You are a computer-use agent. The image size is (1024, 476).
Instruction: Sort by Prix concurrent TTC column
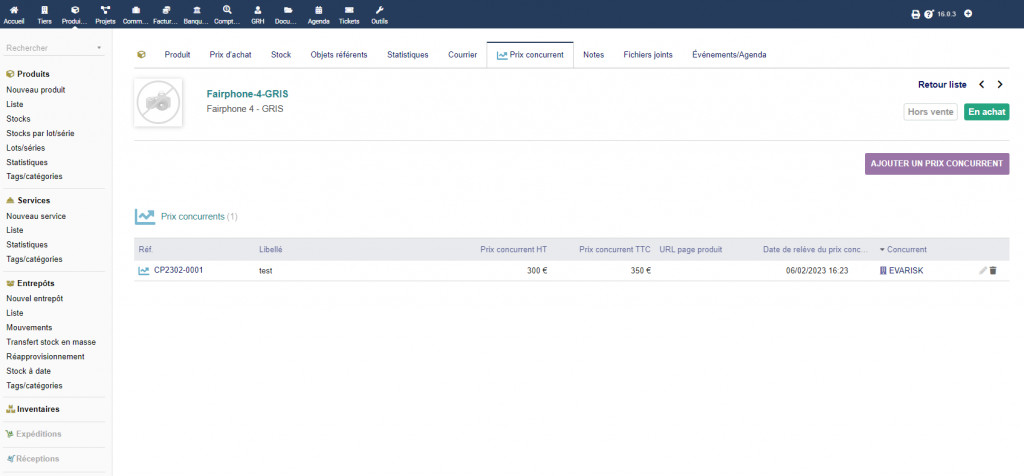pyautogui.click(x=615, y=249)
